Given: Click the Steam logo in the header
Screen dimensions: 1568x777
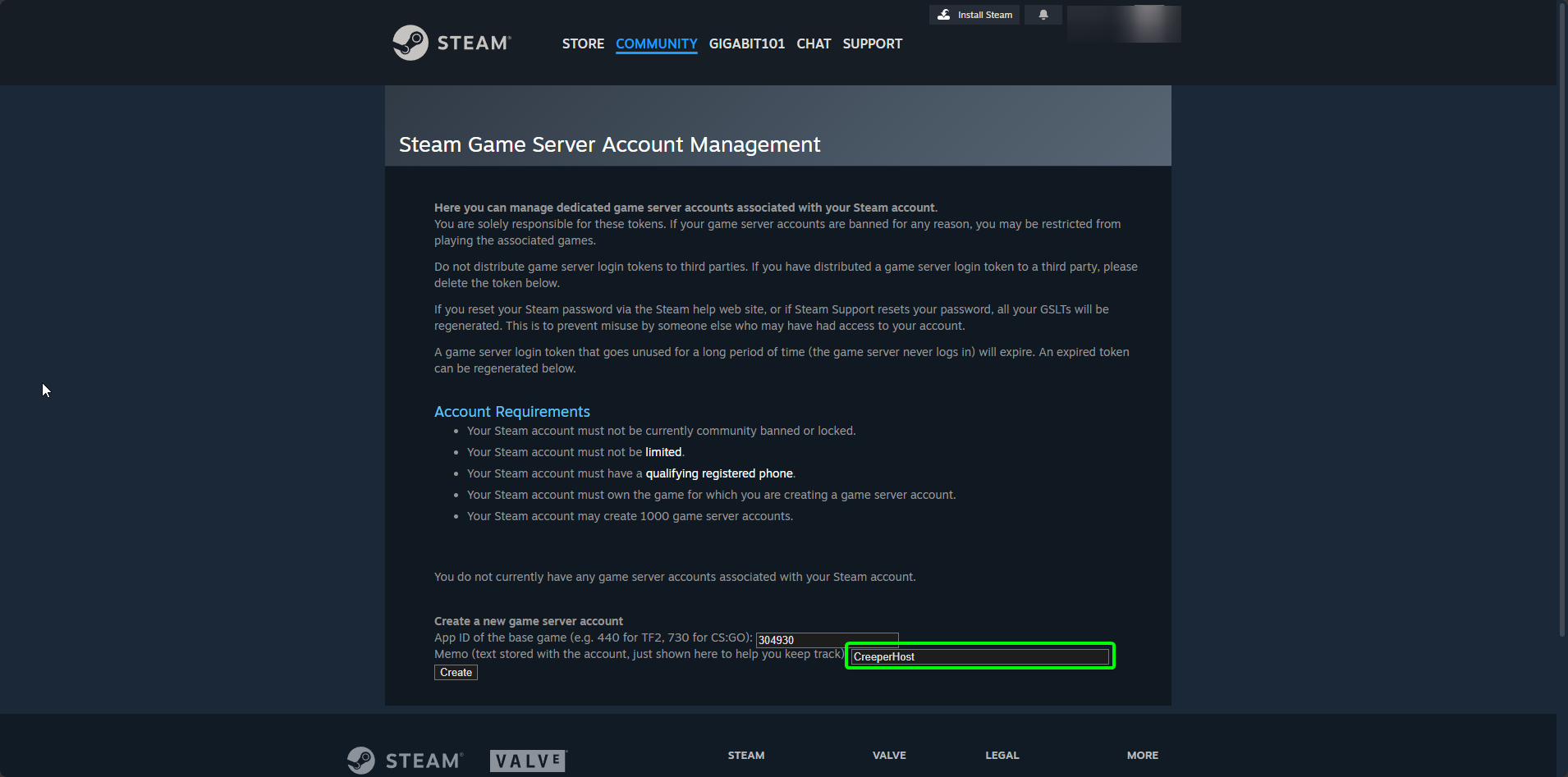Looking at the screenshot, I should coord(451,42).
